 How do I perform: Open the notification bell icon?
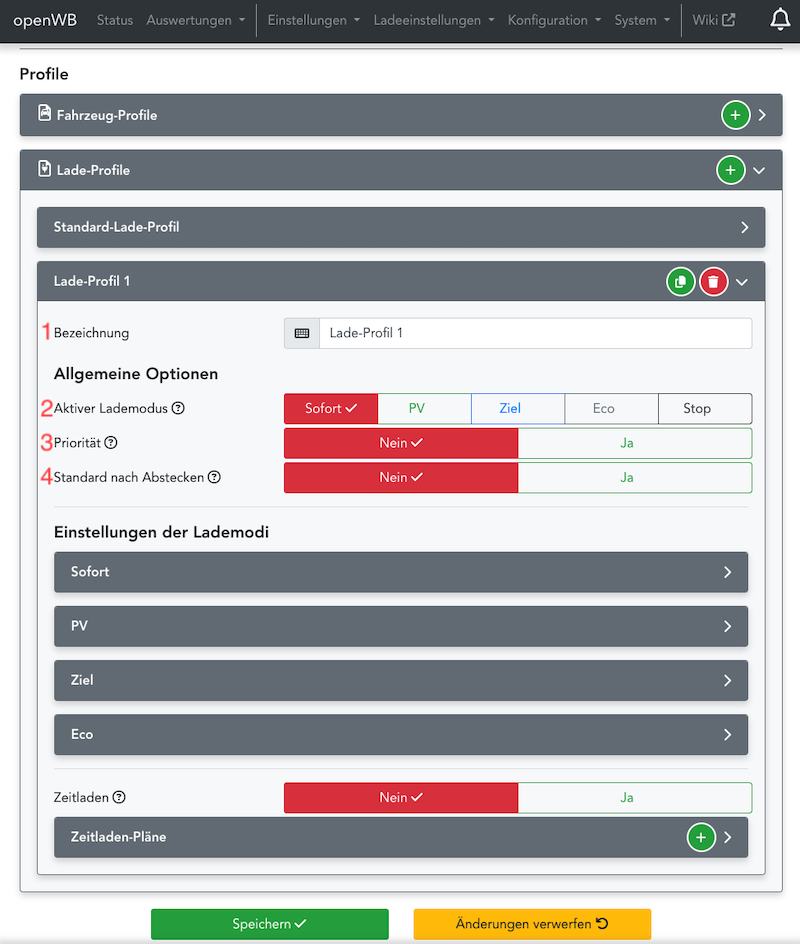(x=780, y=20)
